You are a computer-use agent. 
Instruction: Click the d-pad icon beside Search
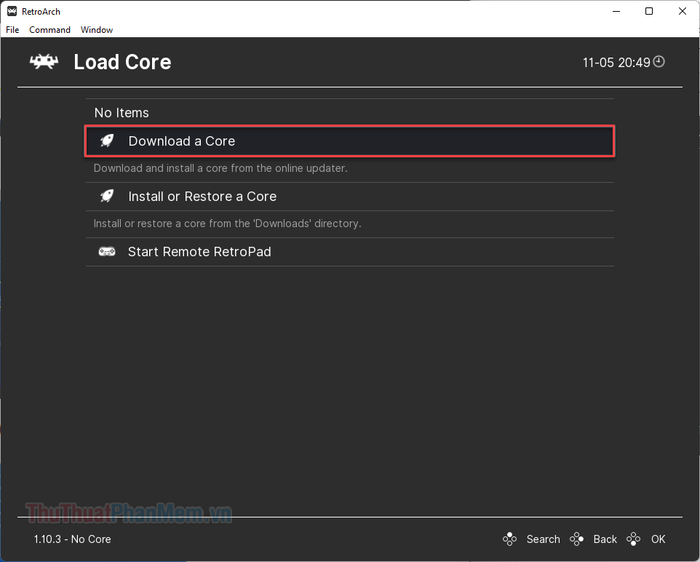point(509,539)
